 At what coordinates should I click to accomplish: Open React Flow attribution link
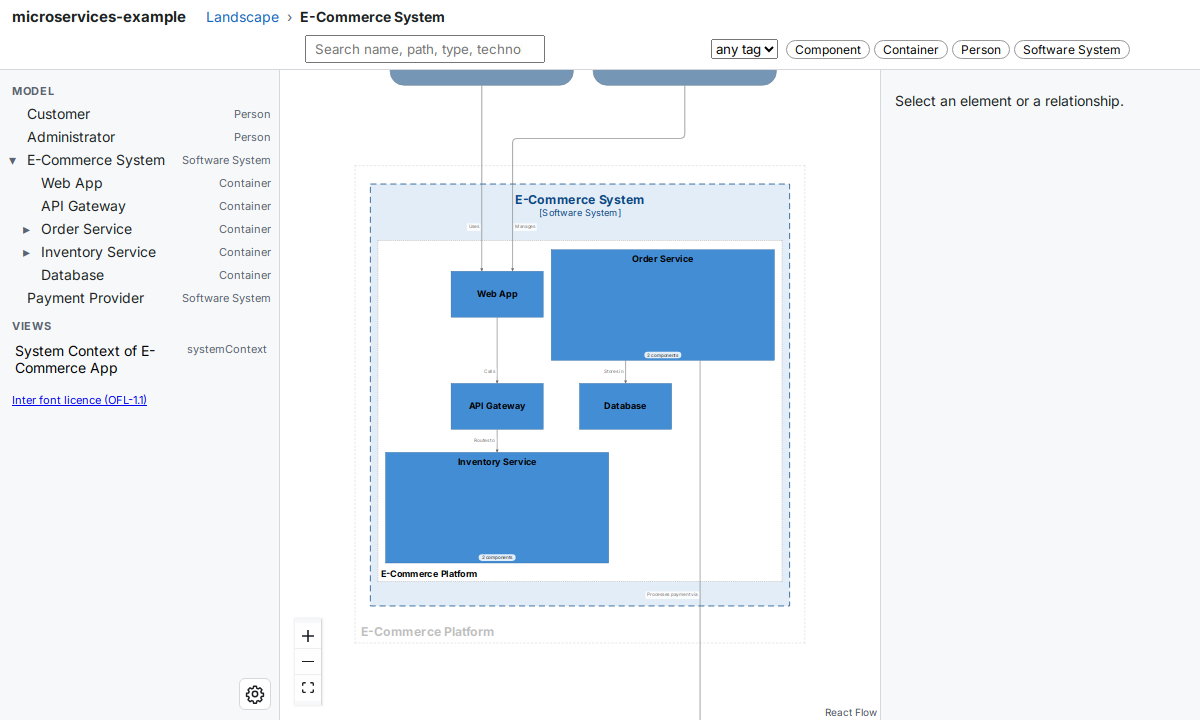click(851, 712)
